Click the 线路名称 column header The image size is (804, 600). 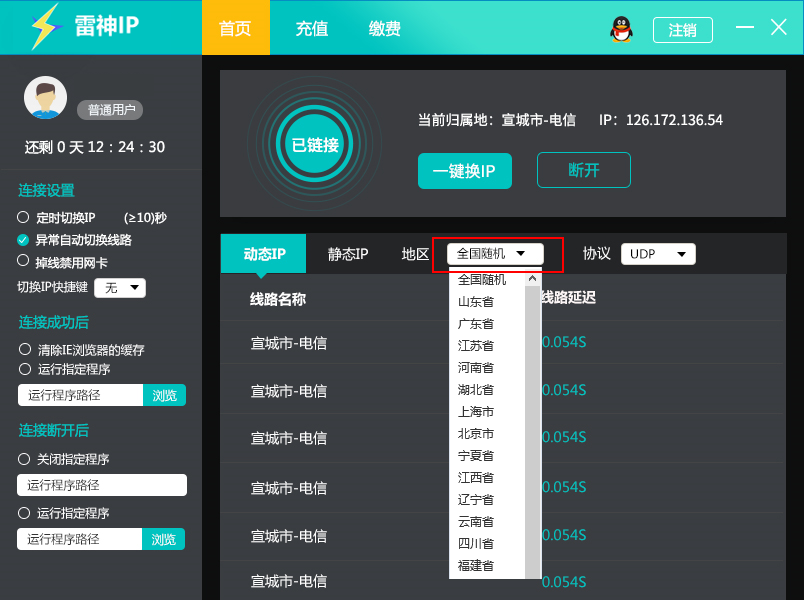pos(277,299)
